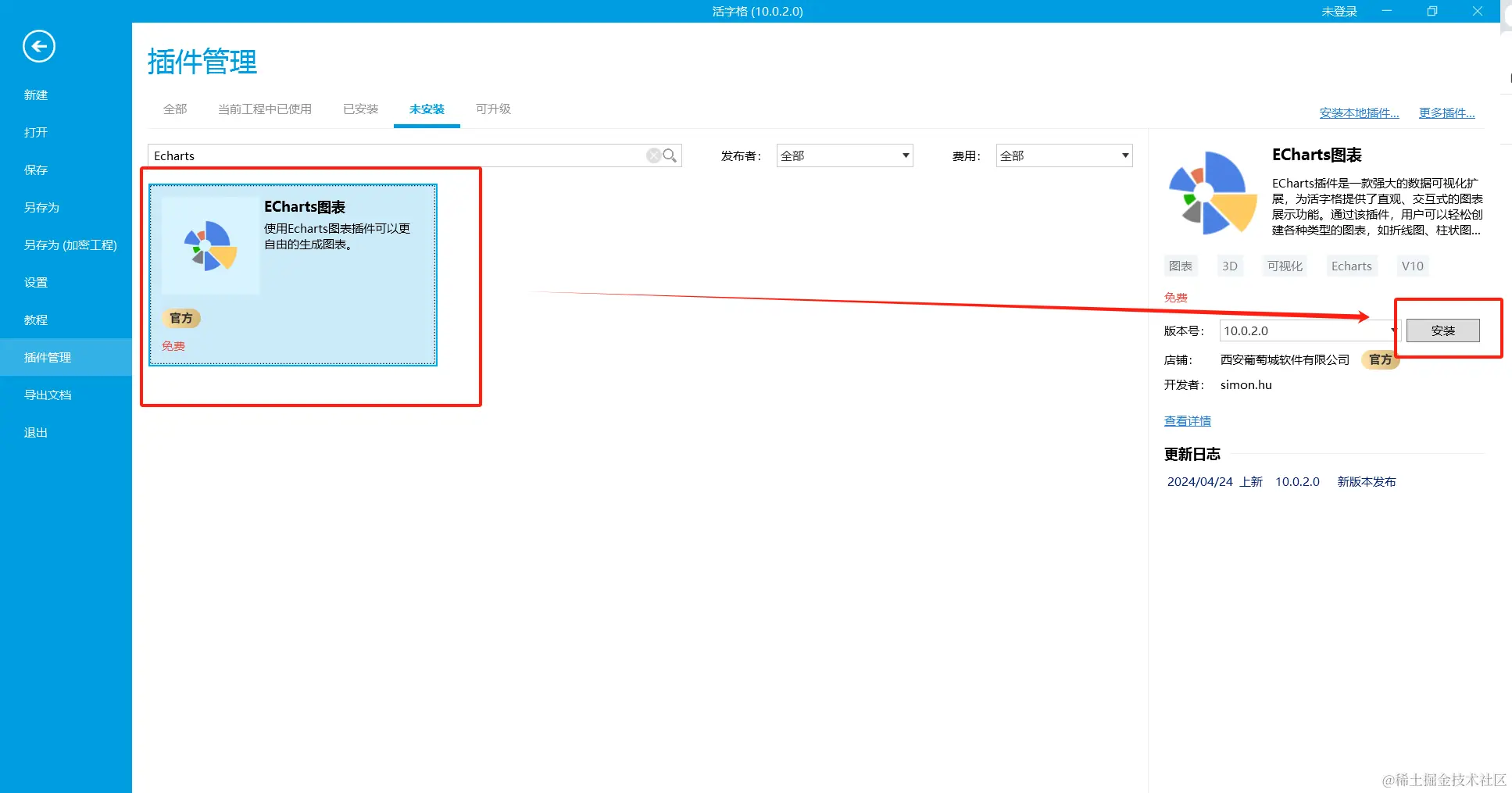Select the ECharts图表 plugin card icon

[210, 245]
